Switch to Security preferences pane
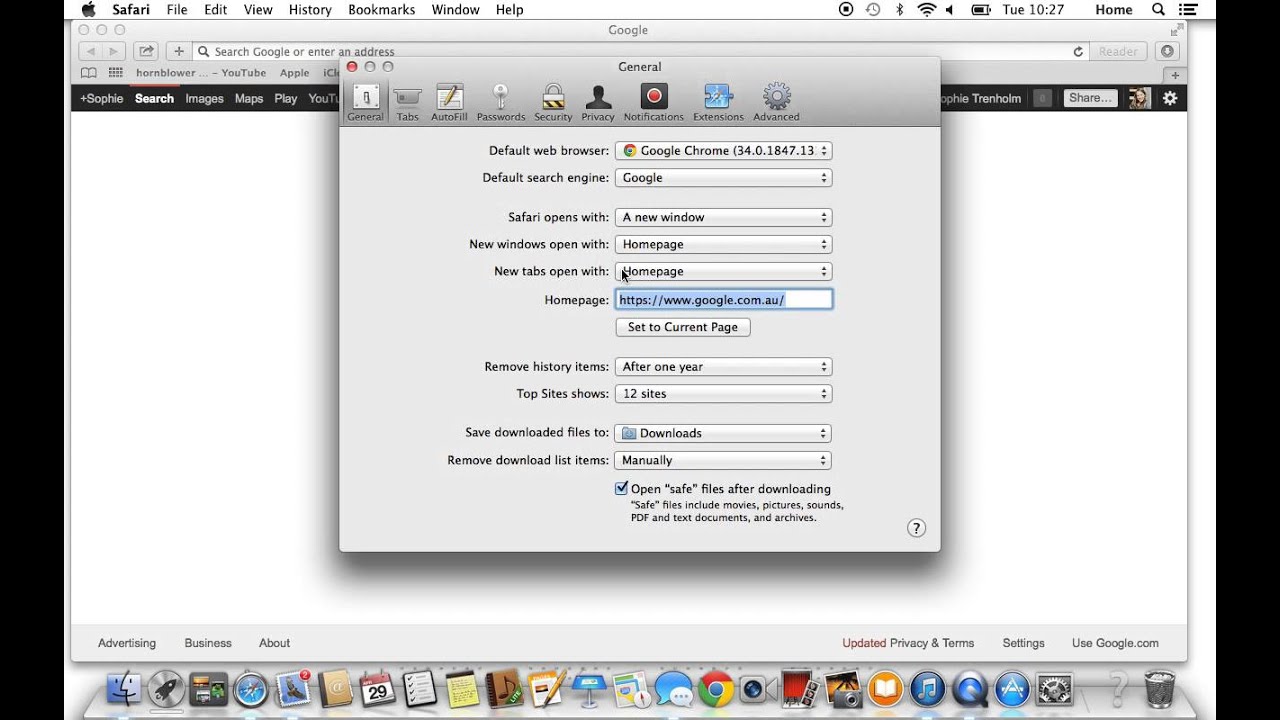The width and height of the screenshot is (1280, 720). (553, 103)
